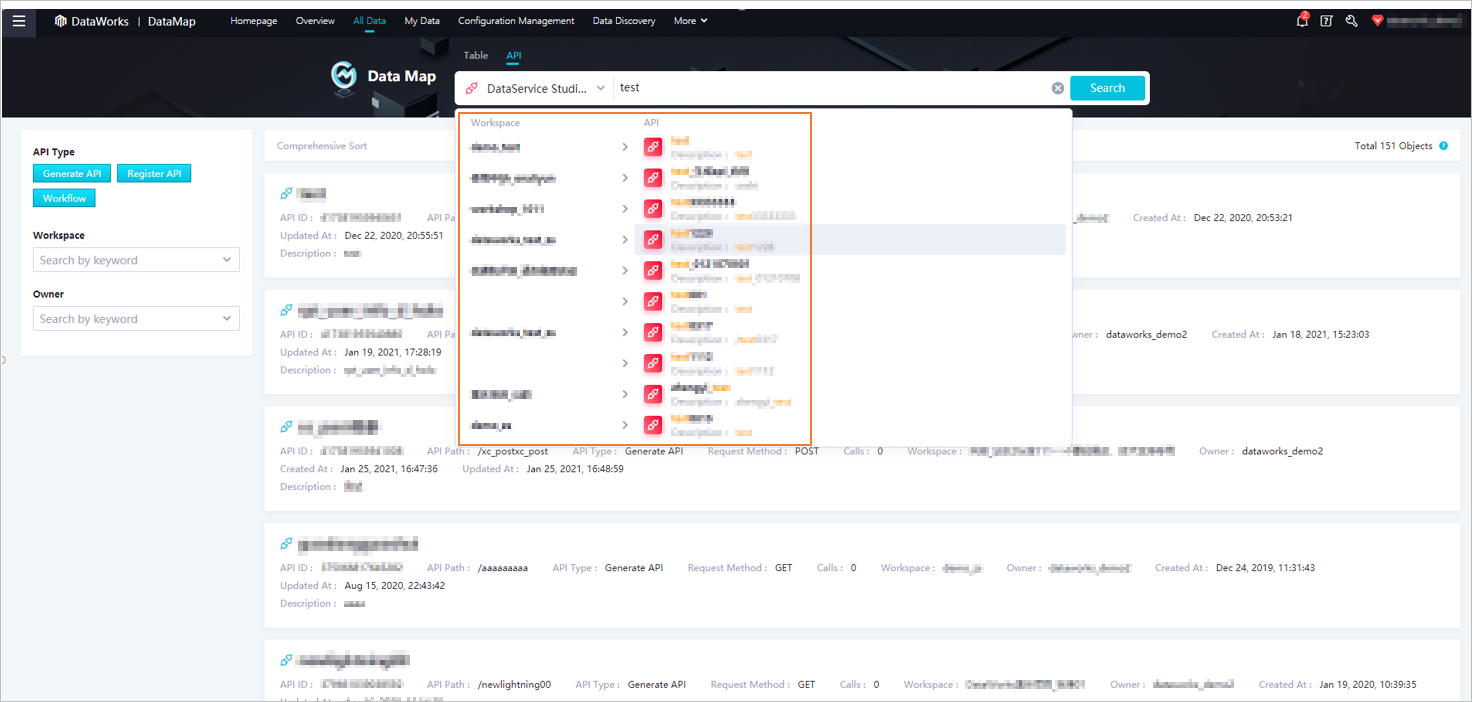Open the My Data menu item
1472x702 pixels.
coord(422,21)
